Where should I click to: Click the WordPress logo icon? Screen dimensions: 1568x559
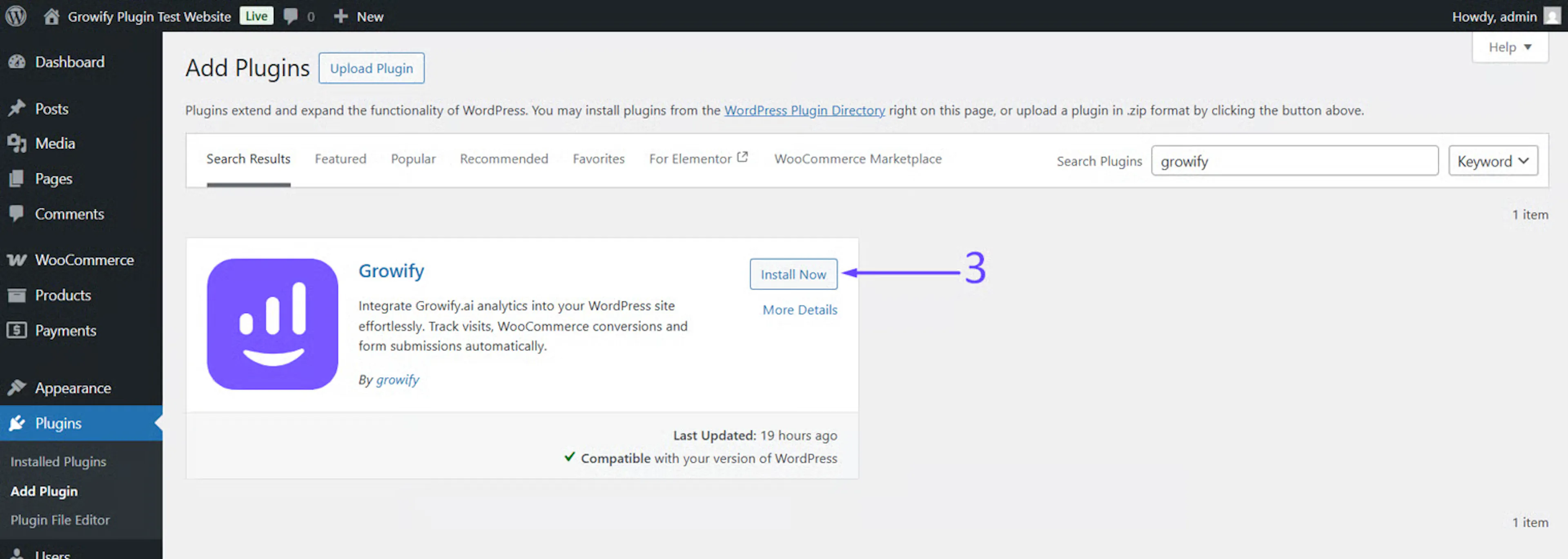pyautogui.click(x=16, y=16)
